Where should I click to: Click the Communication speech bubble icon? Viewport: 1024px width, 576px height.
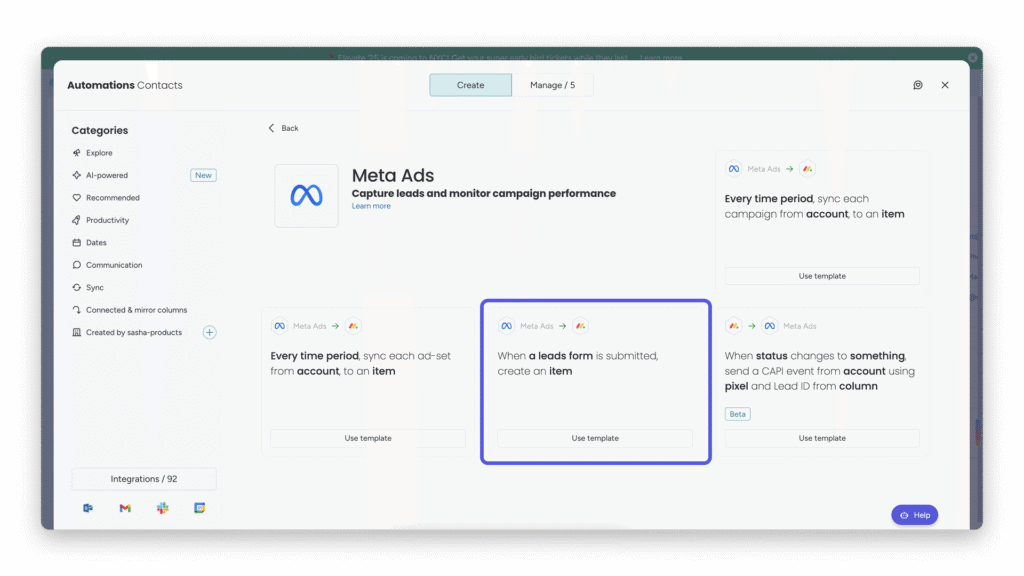76,265
